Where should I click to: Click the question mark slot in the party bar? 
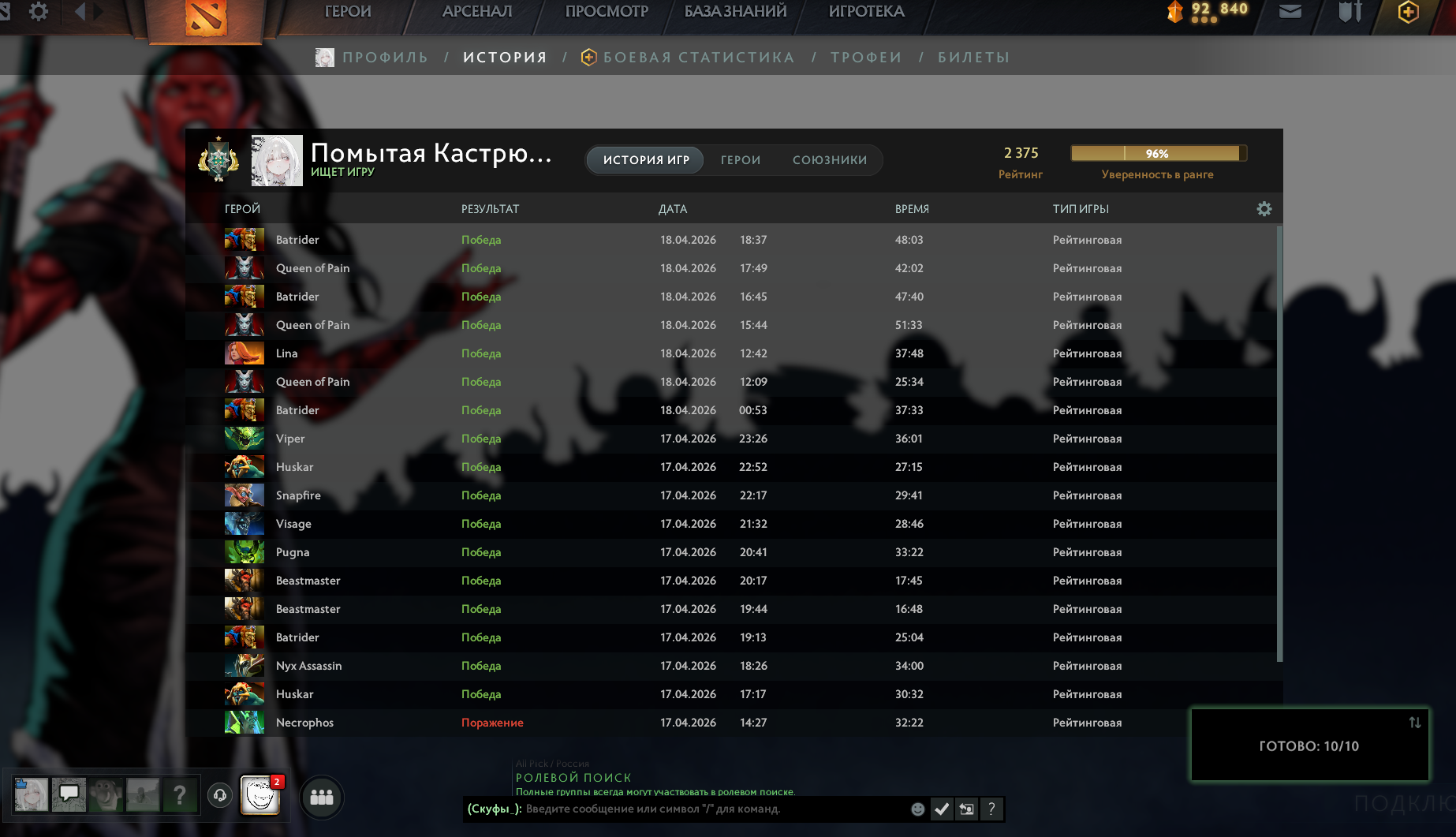180,795
